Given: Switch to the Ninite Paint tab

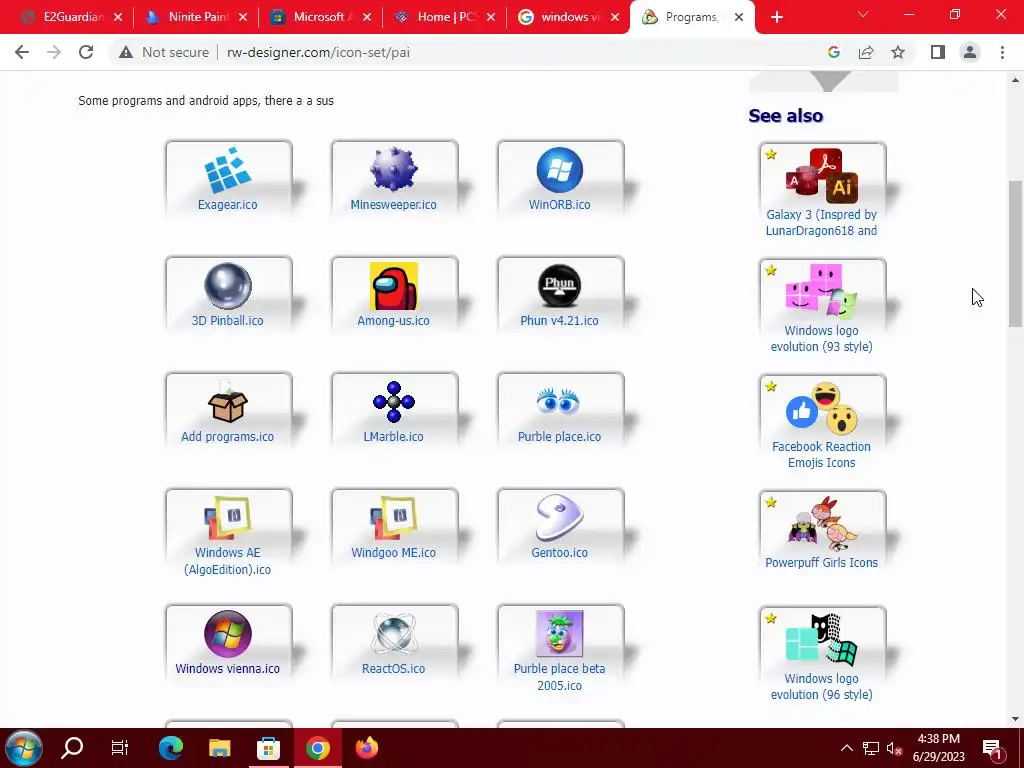Looking at the screenshot, I should click(191, 17).
